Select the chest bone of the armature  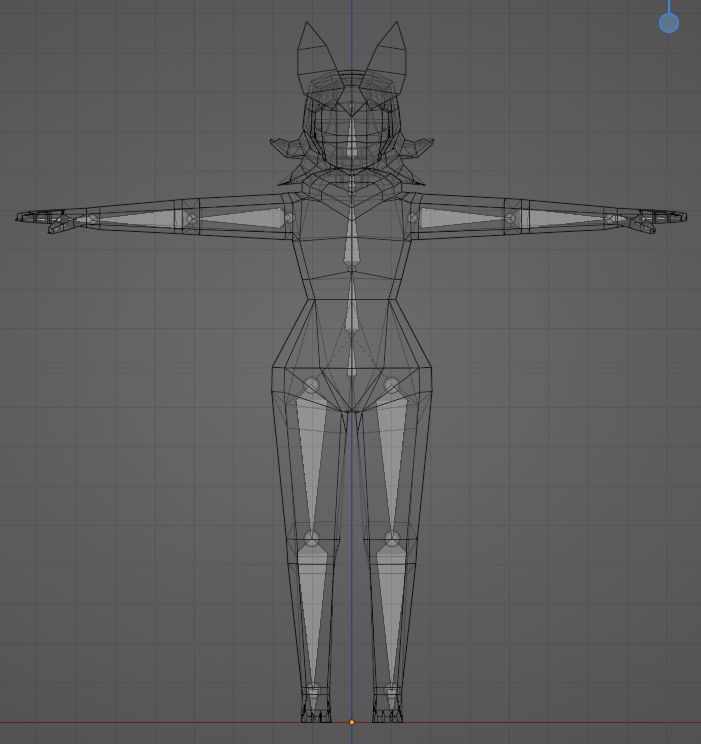(352, 237)
